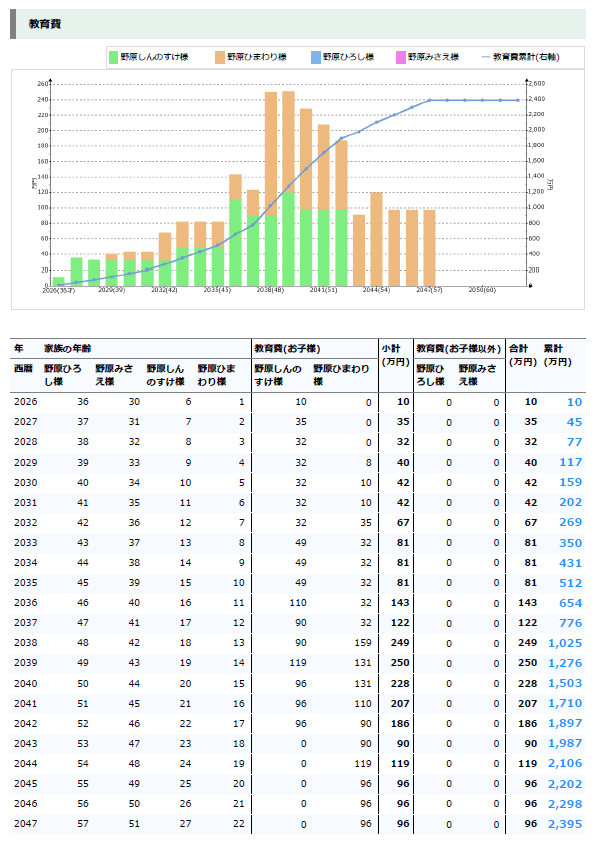The image size is (598, 850).
Task: Click the 西暦 column header
Action: [x=23, y=369]
